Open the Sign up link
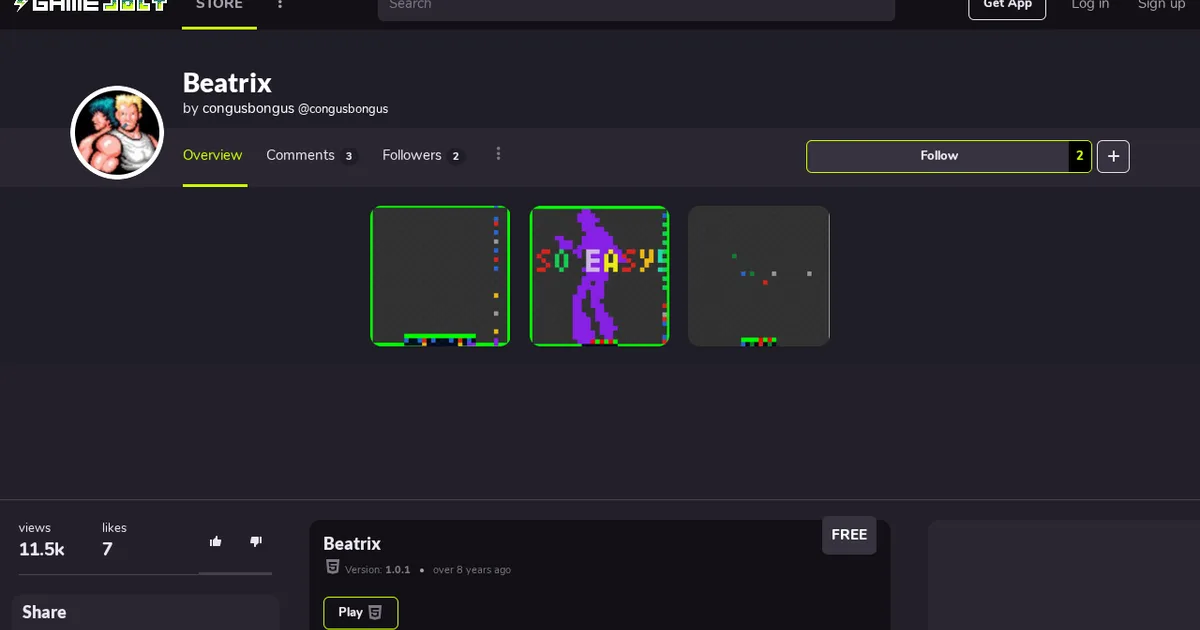 tap(1161, 5)
